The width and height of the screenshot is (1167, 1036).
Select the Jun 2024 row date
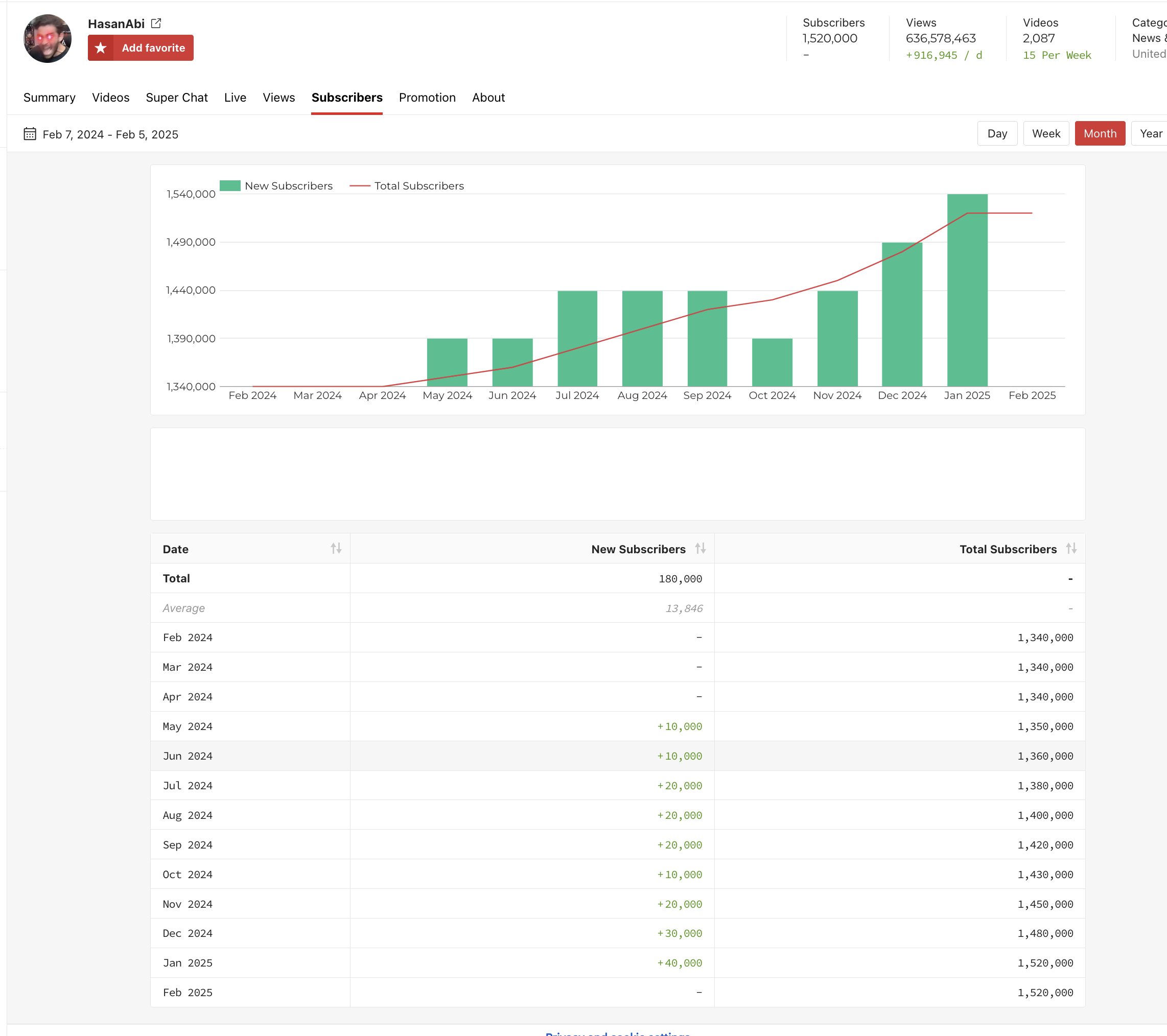click(x=188, y=756)
